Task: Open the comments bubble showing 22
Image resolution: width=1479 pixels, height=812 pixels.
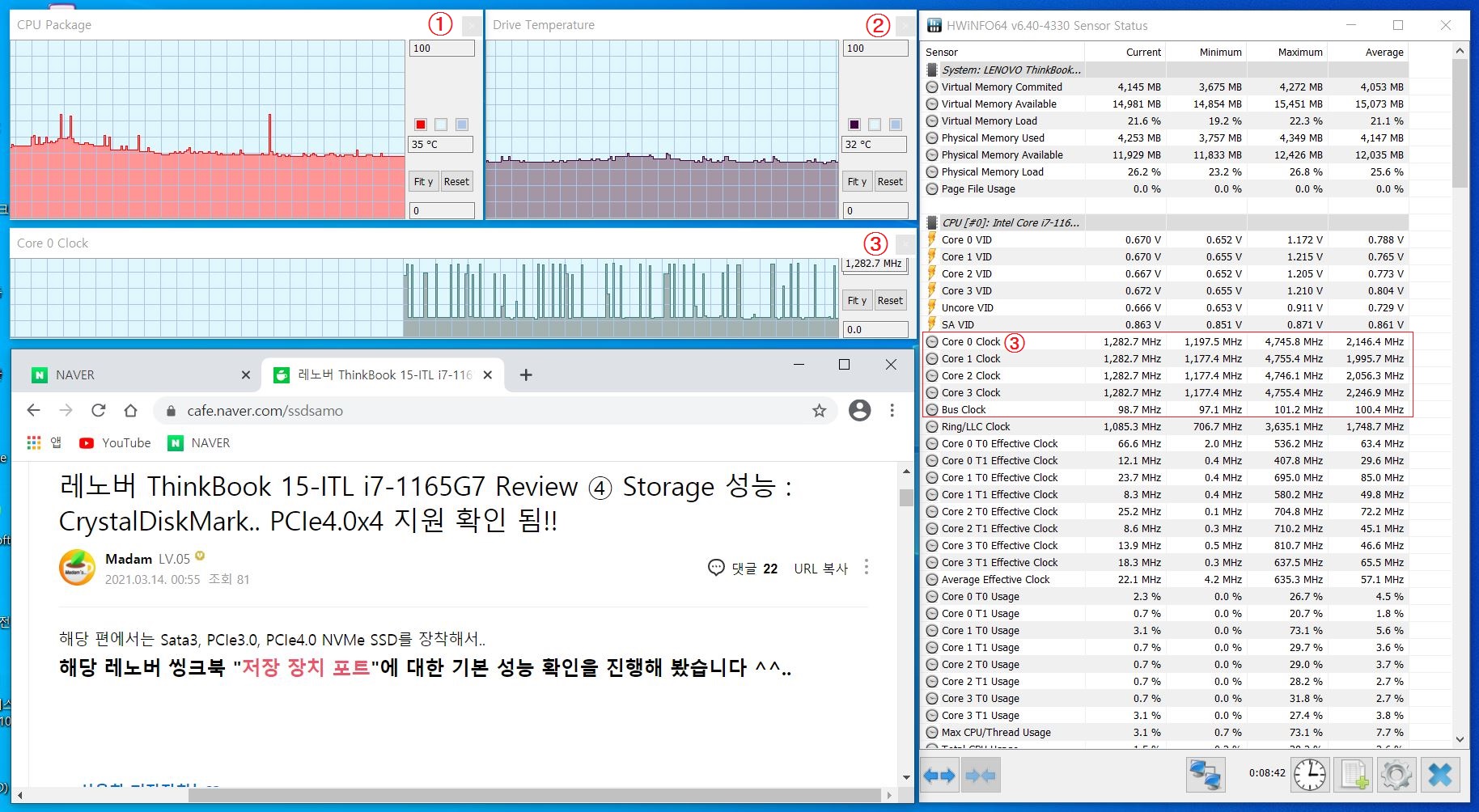Action: tap(742, 568)
